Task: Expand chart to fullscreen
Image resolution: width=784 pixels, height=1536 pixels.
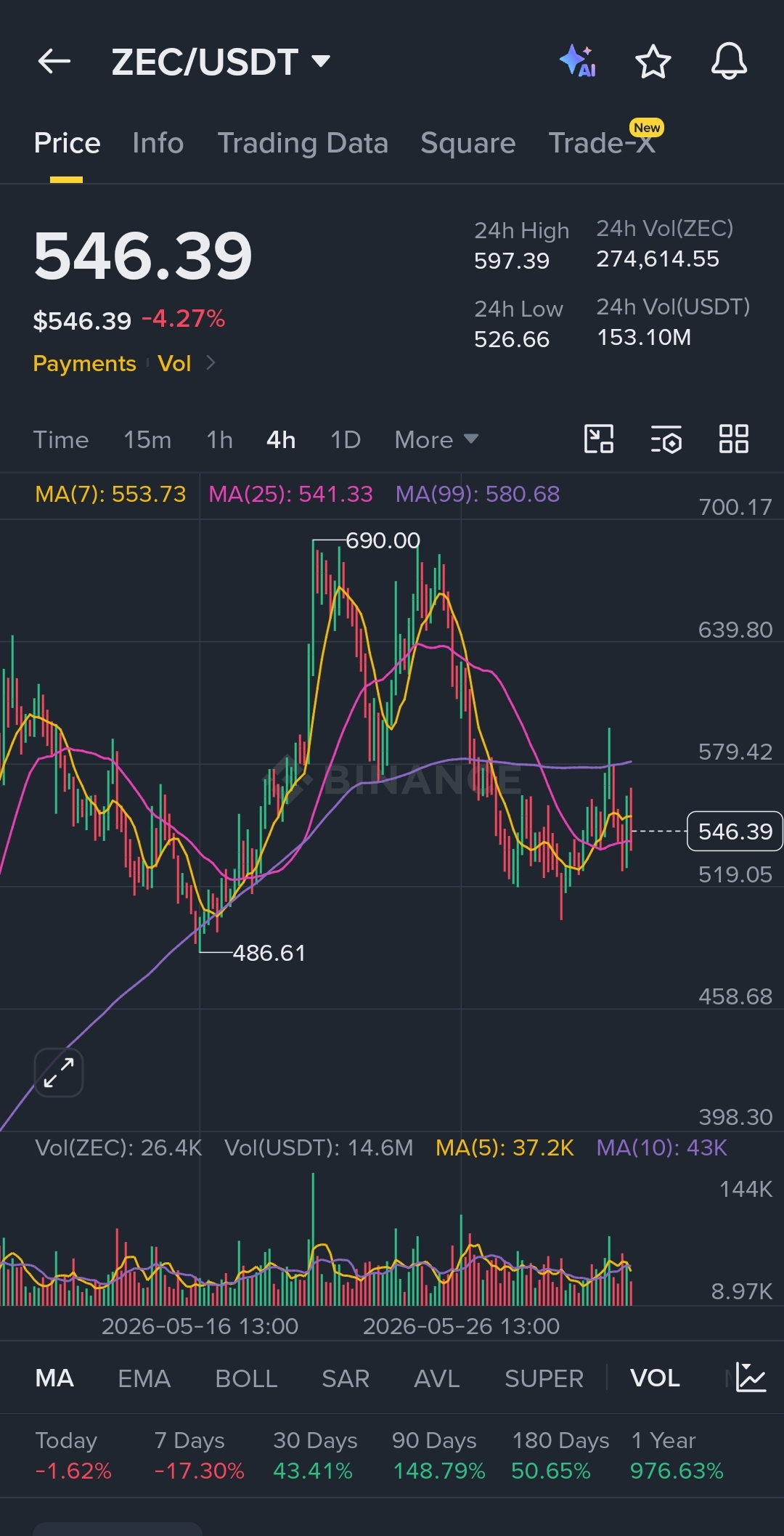Action: click(59, 1073)
